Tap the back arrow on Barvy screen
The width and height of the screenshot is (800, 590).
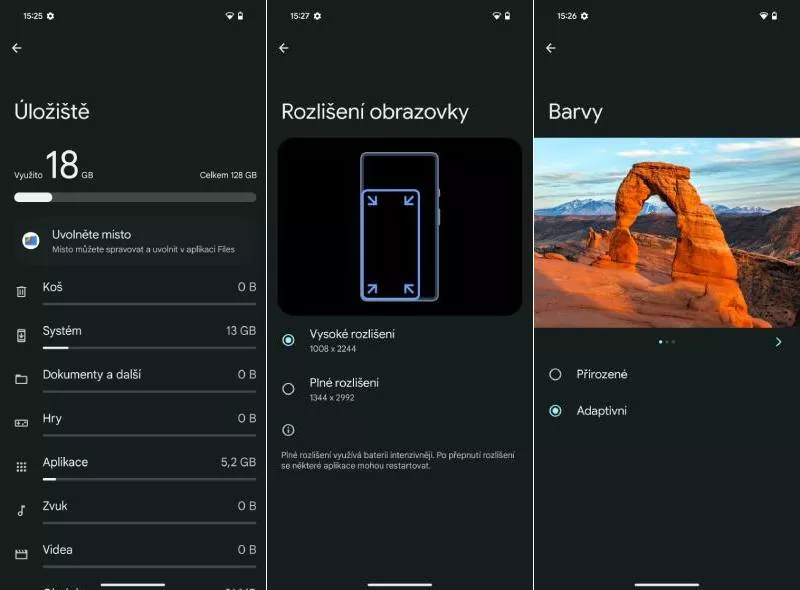pos(551,48)
